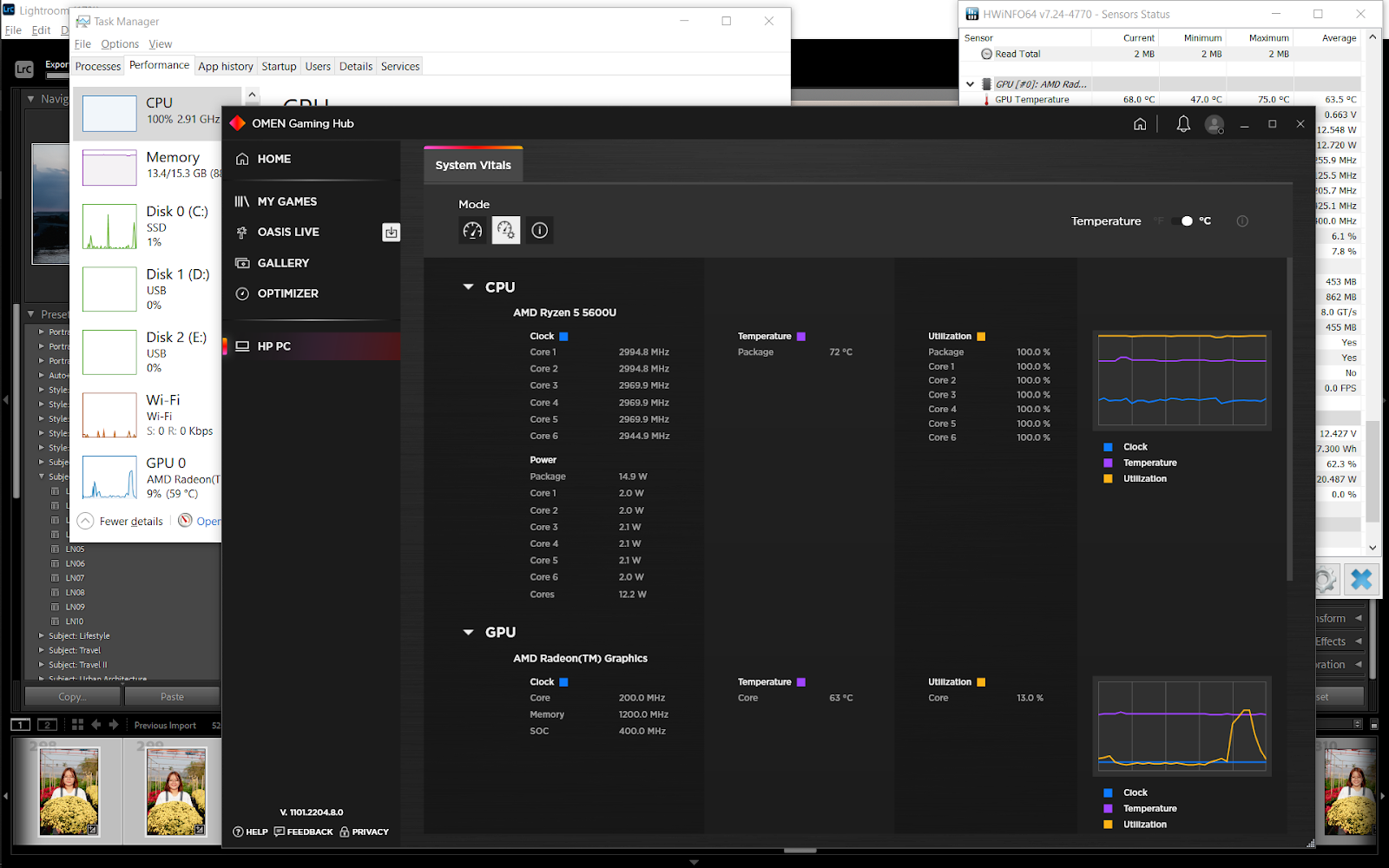Viewport: 1389px width, 868px height.
Task: Click Lightroom Paste button
Action: point(172,696)
